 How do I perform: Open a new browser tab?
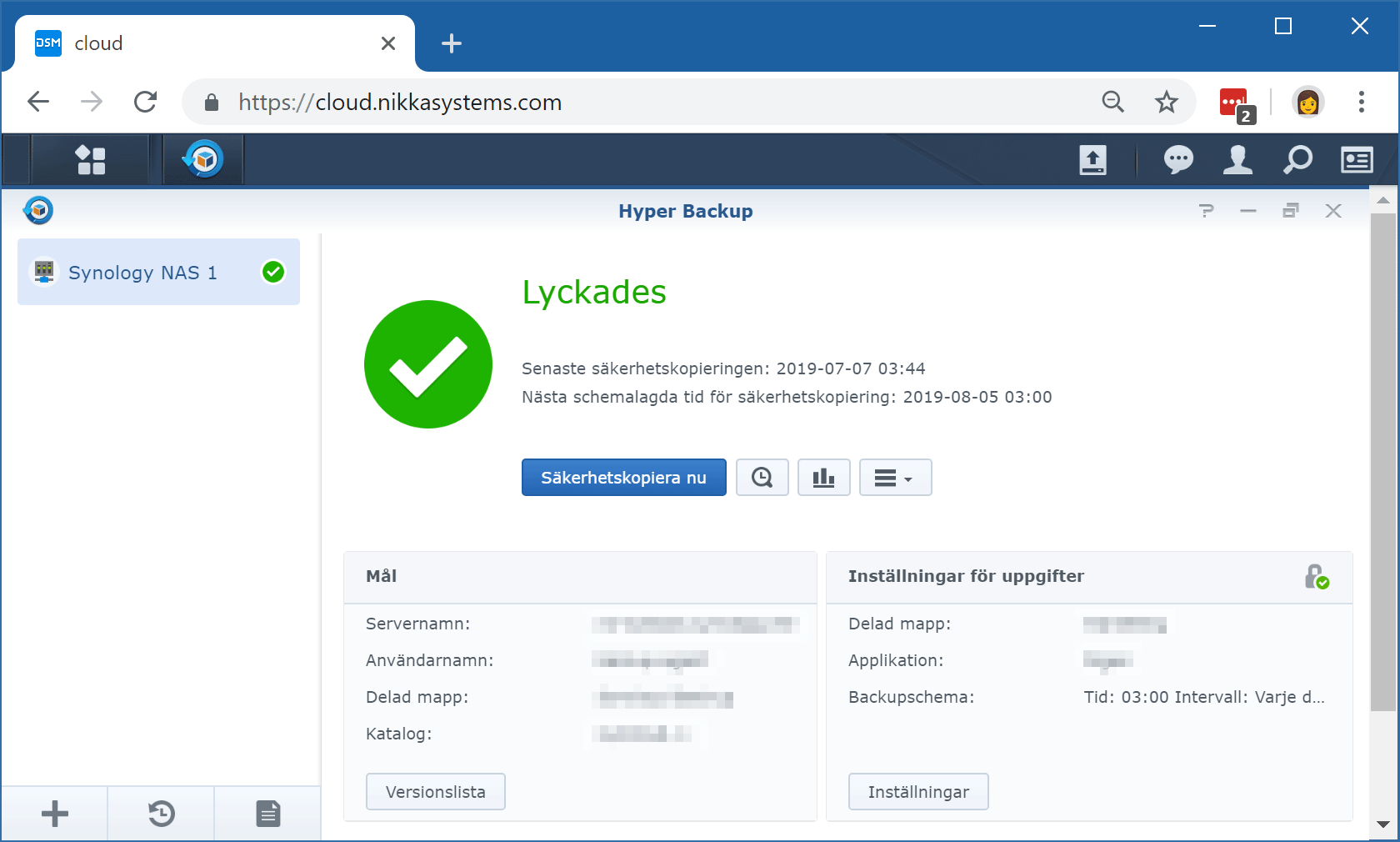coord(452,43)
